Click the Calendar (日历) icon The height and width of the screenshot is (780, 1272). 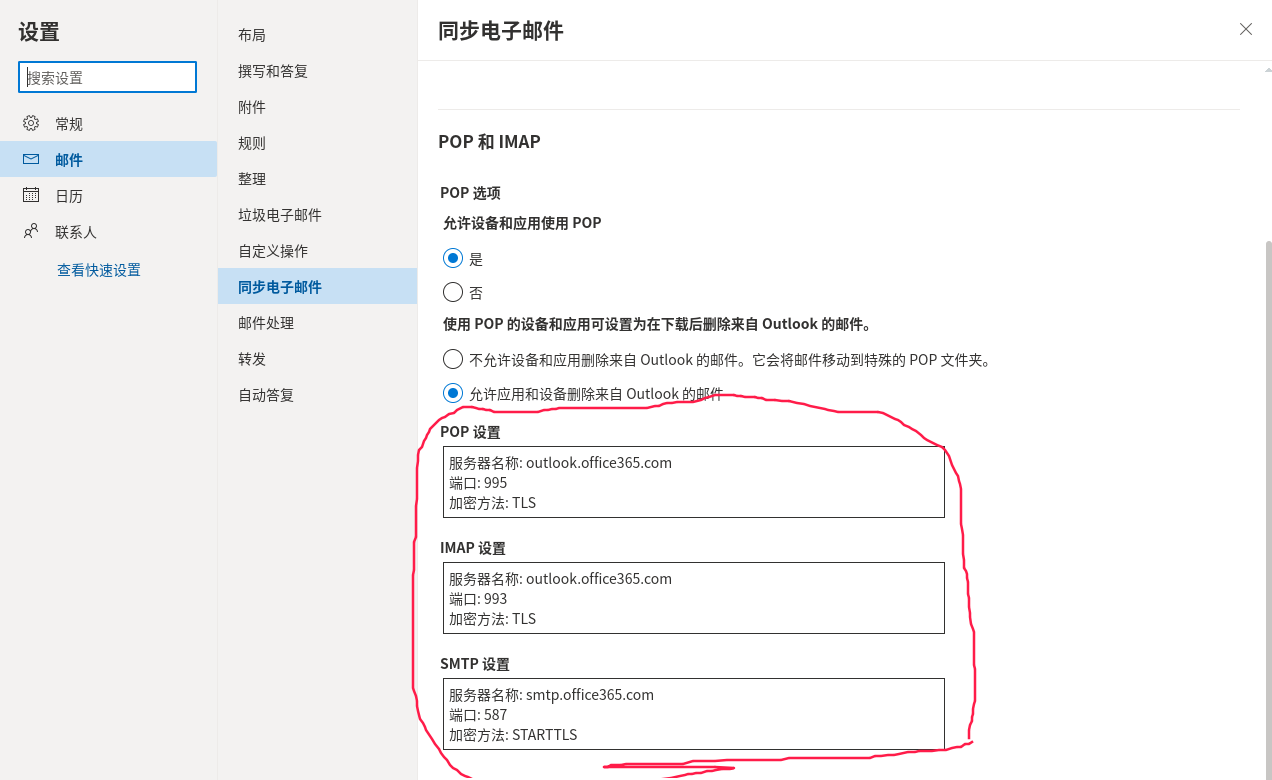pyautogui.click(x=31, y=195)
